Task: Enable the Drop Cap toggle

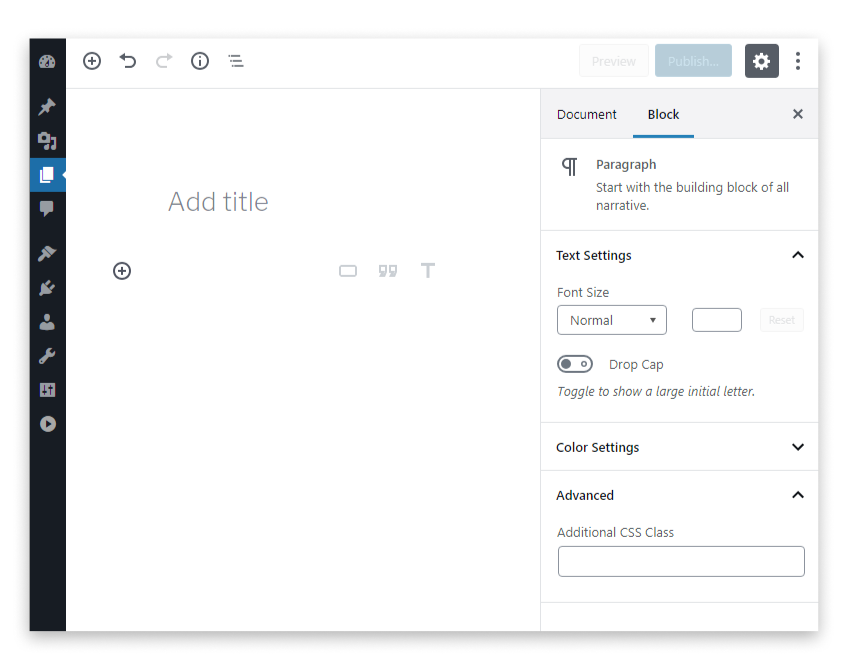Action: tap(575, 364)
